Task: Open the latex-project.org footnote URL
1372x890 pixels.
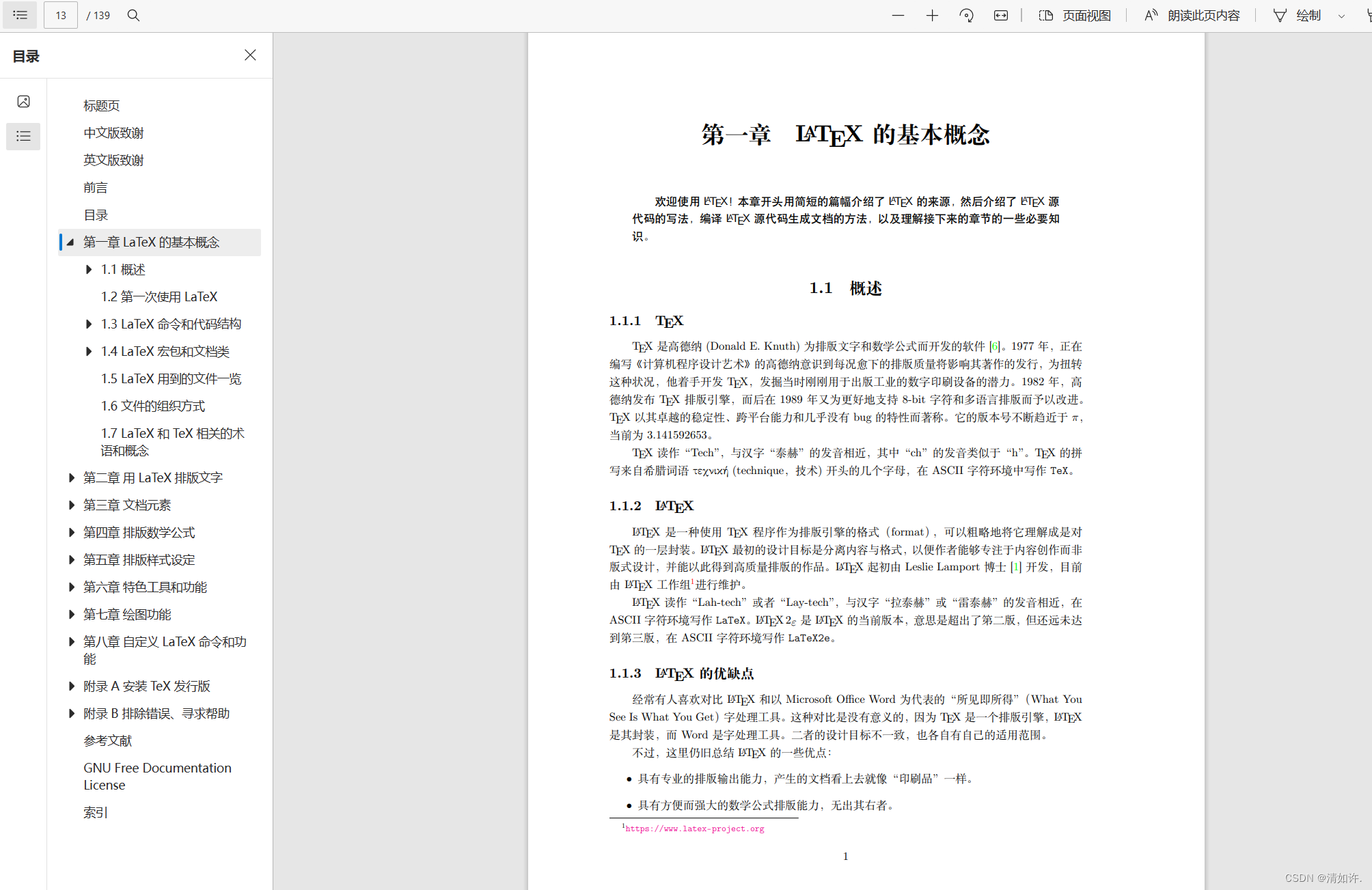Action: (x=695, y=829)
